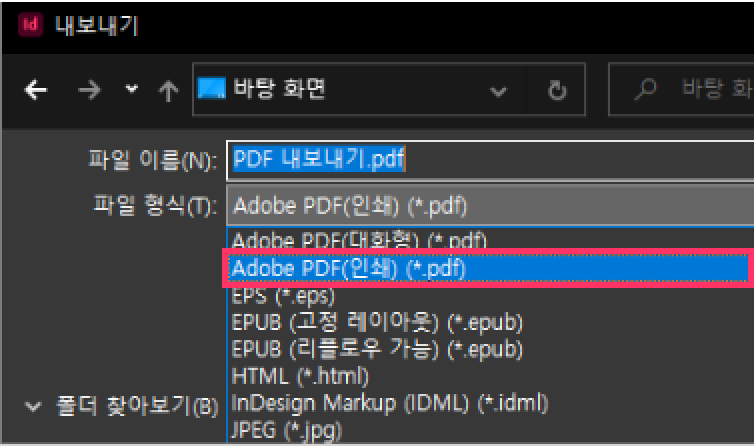
Task: Choose EPS (*.eps) format
Action: pyautogui.click(x=490, y=296)
